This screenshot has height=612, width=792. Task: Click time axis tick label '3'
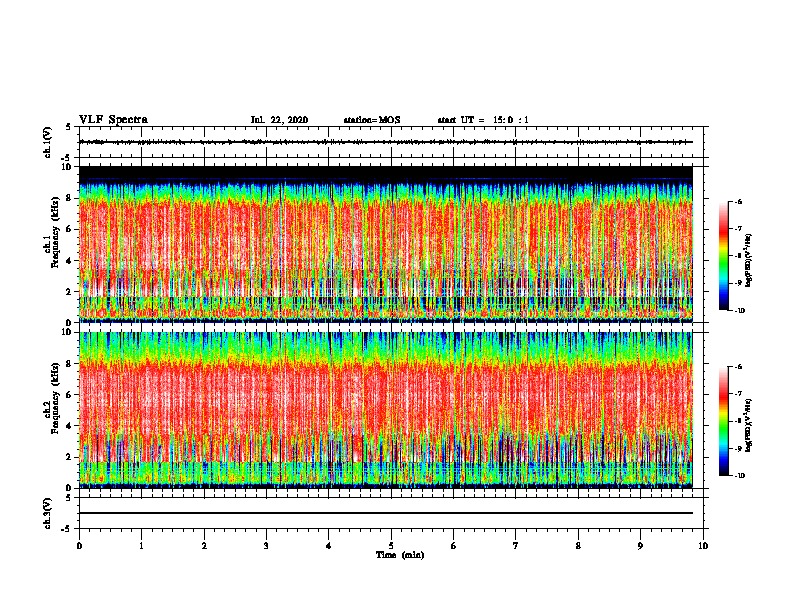click(x=266, y=546)
